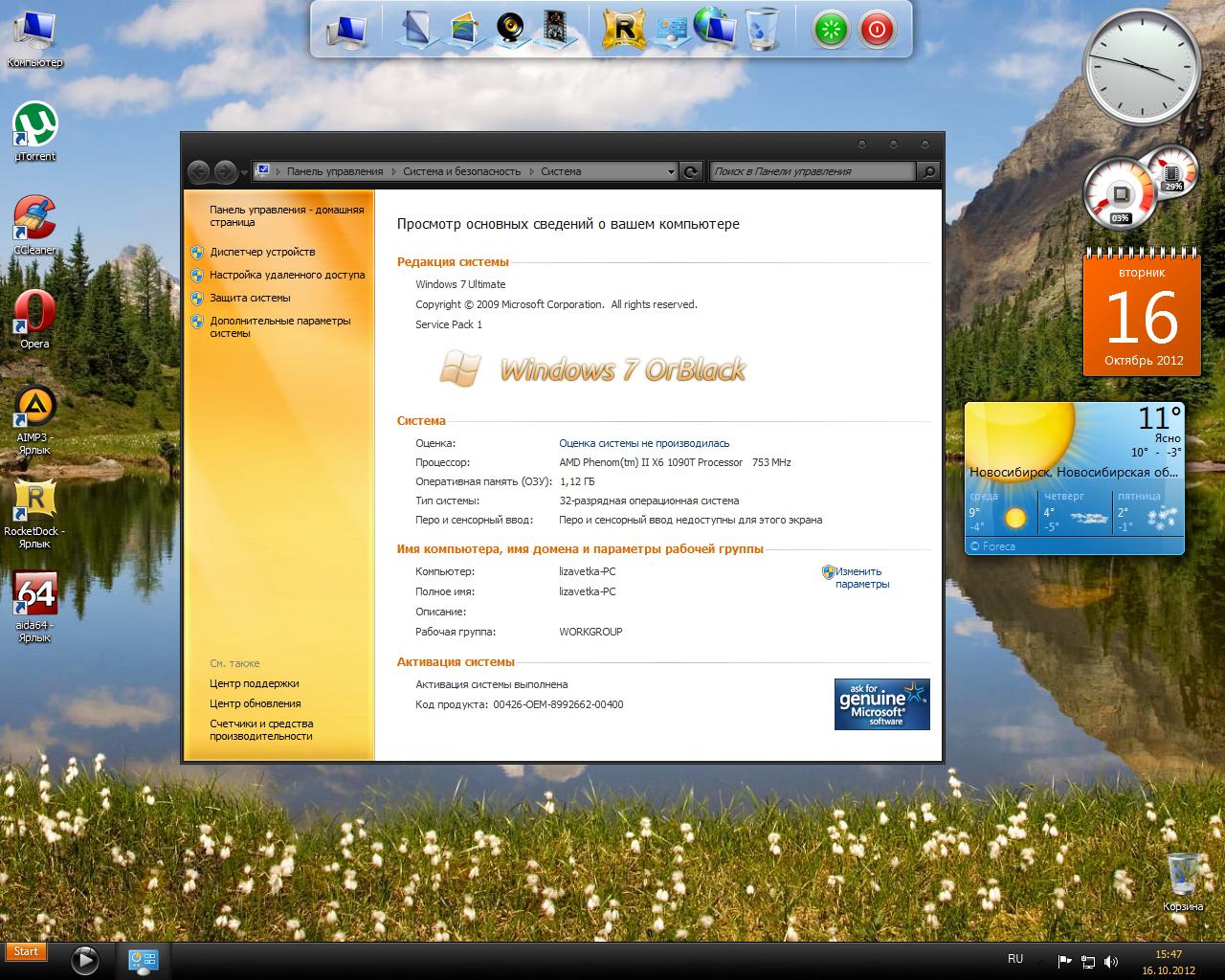Viewport: 1225px width, 980px height.
Task: Click Оценка системы не производилась link
Action: coord(644,443)
